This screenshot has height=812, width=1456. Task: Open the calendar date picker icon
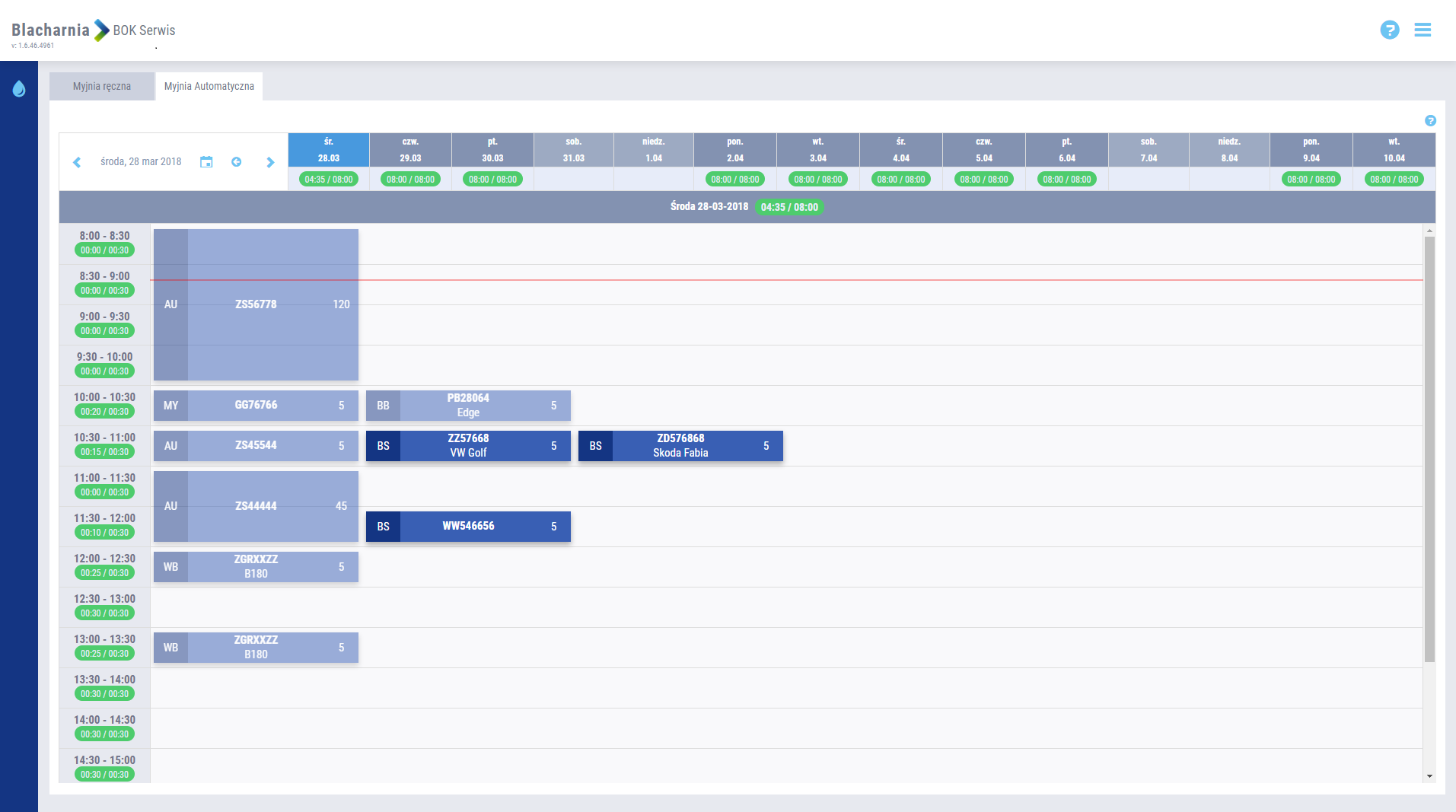point(206,162)
